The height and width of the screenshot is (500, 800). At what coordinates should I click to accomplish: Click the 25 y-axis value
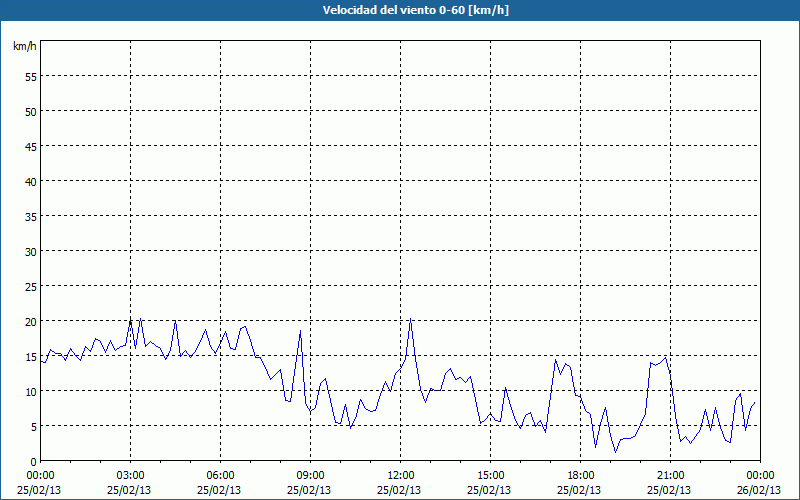click(31, 286)
